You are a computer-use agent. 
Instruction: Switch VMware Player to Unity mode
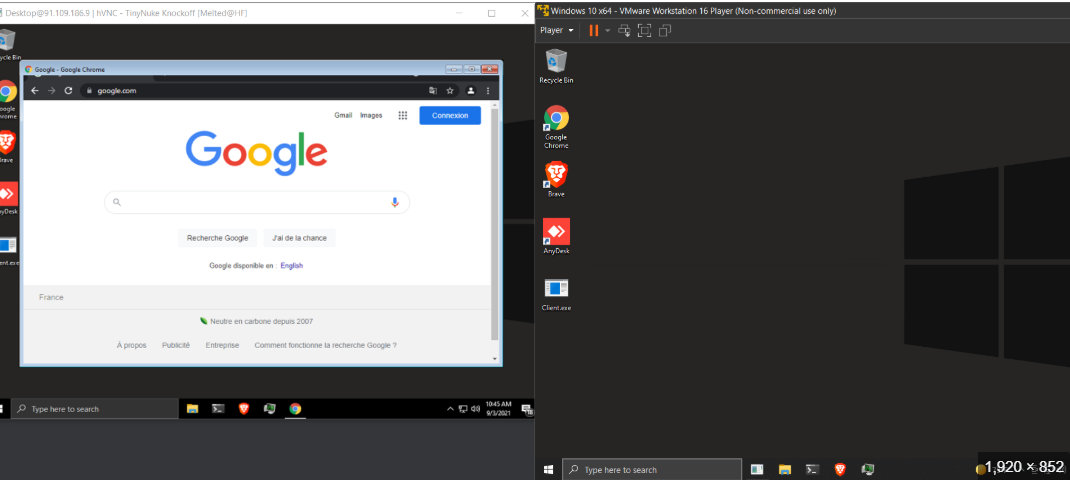pyautogui.click(x=664, y=31)
